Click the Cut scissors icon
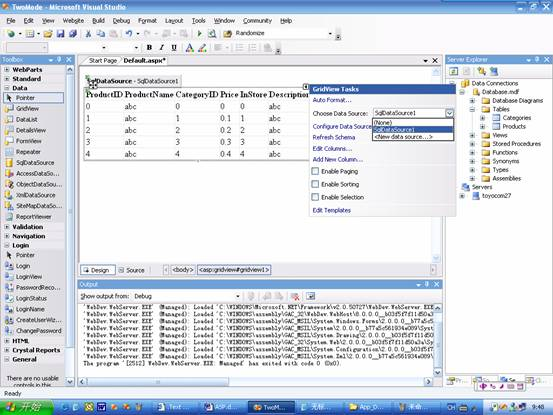 click(x=88, y=33)
